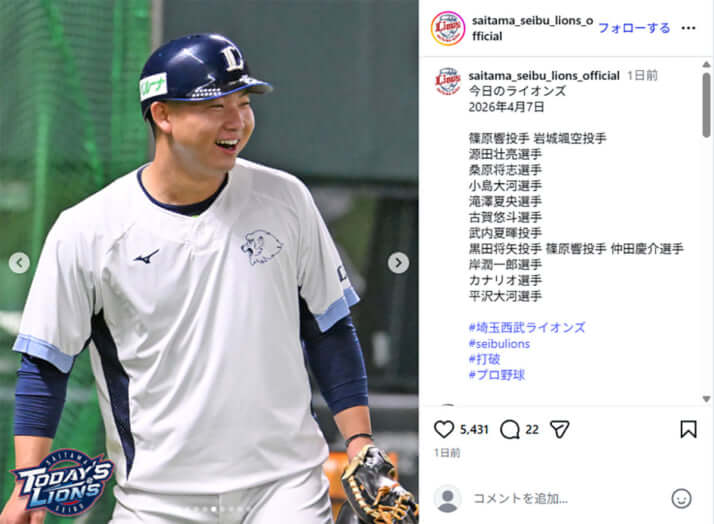Click saitama_seibu_lions_official username in caption

click(544, 76)
